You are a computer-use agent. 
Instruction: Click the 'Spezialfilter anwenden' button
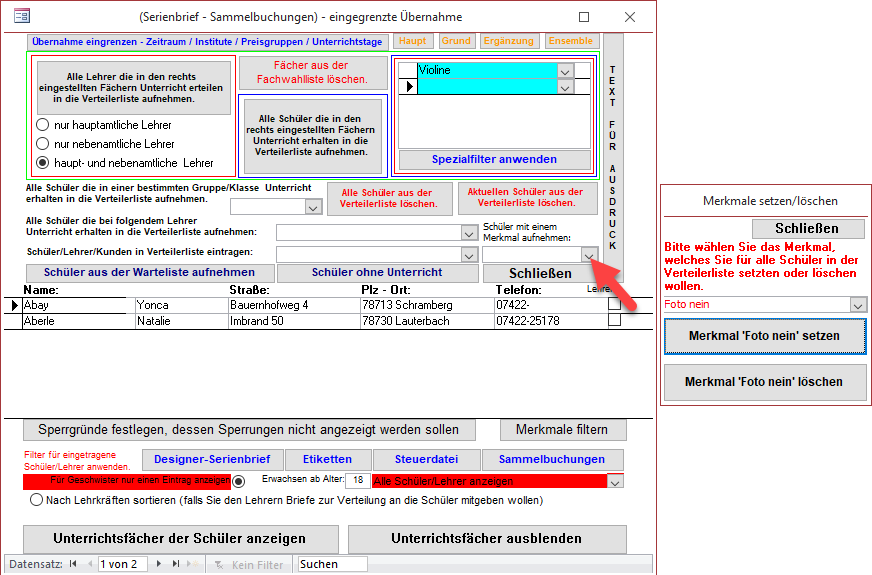494,159
